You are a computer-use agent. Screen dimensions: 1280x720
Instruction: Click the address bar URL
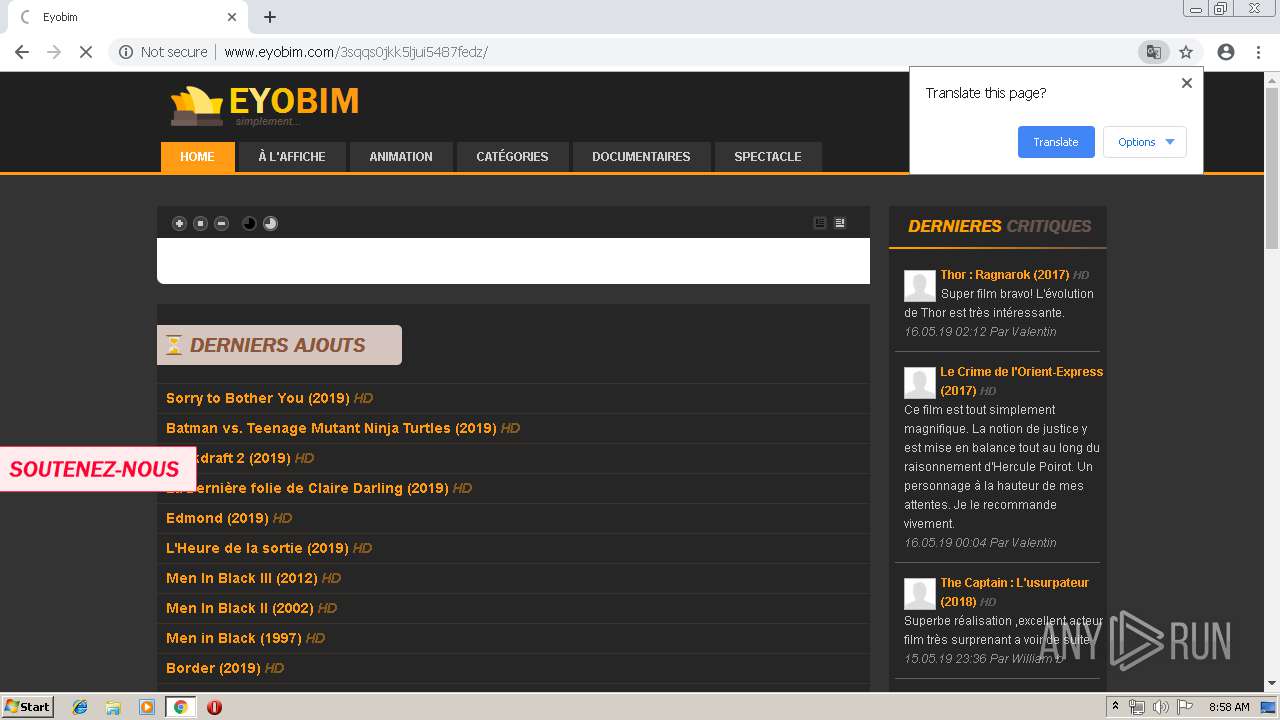(356, 52)
